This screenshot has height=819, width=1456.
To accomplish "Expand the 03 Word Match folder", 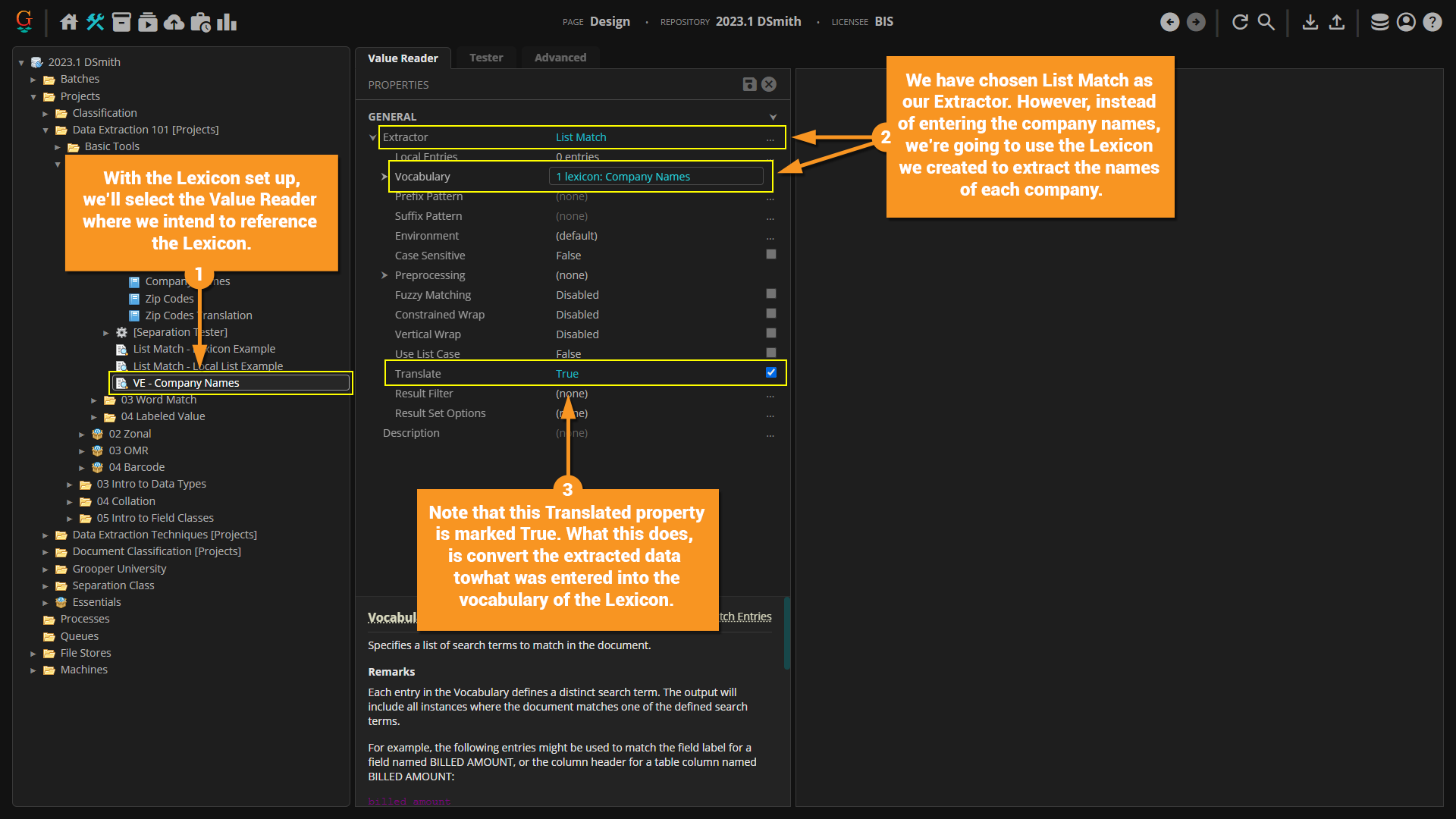I will tap(94, 400).
